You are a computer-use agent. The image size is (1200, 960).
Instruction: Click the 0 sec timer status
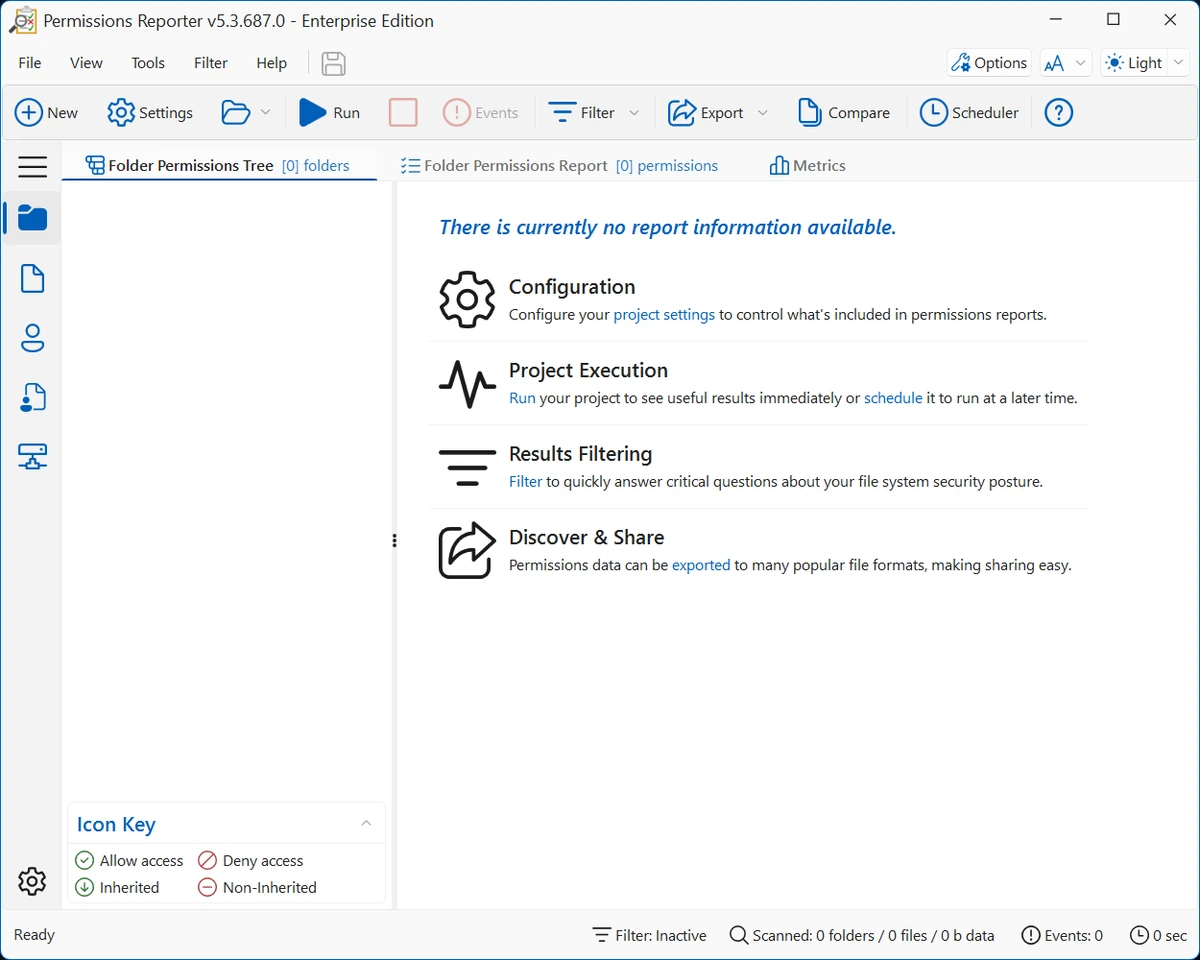1158,936
